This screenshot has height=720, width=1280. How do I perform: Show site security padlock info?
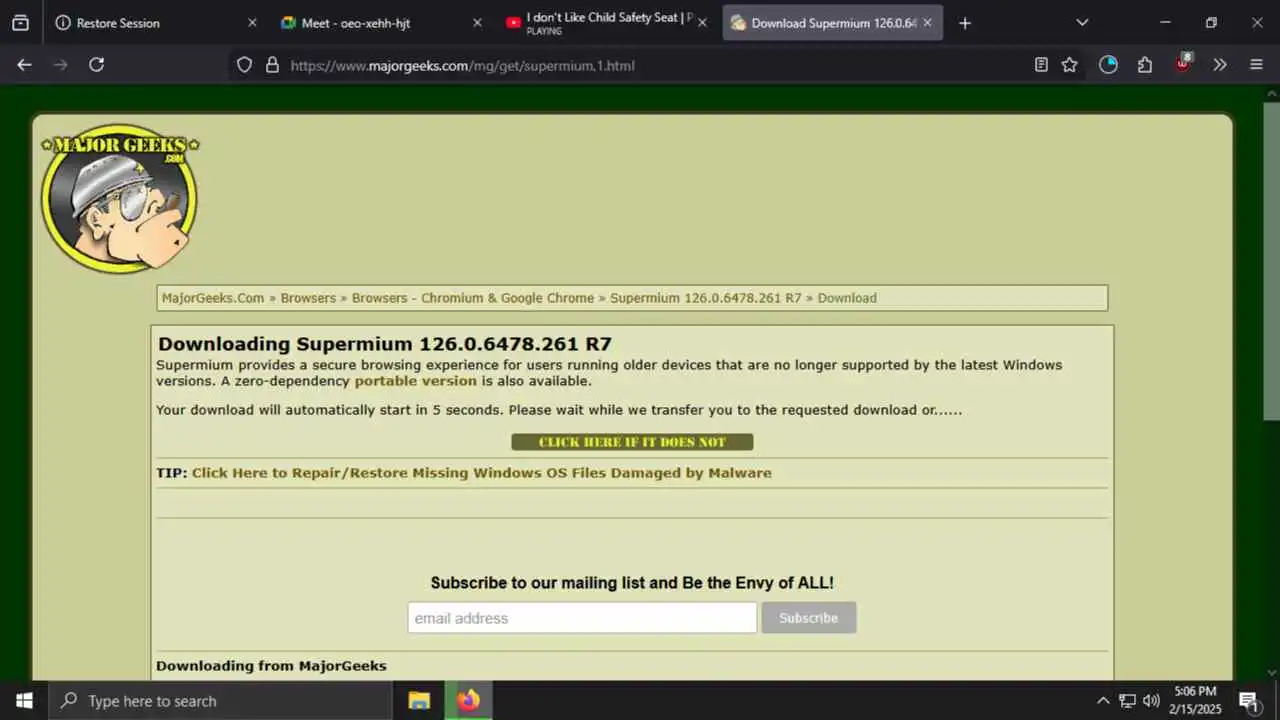tap(271, 65)
